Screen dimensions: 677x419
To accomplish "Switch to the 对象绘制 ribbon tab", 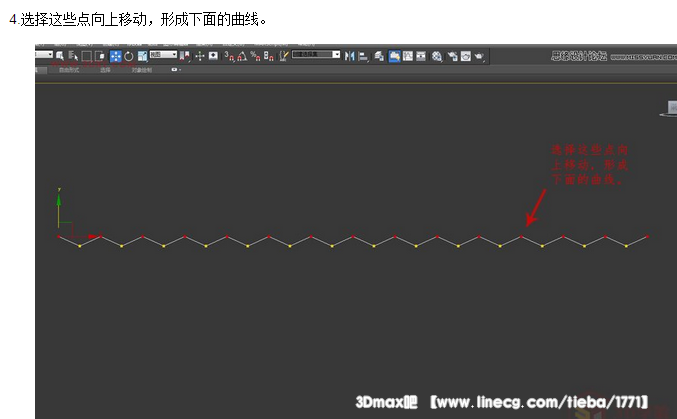I will click(142, 70).
